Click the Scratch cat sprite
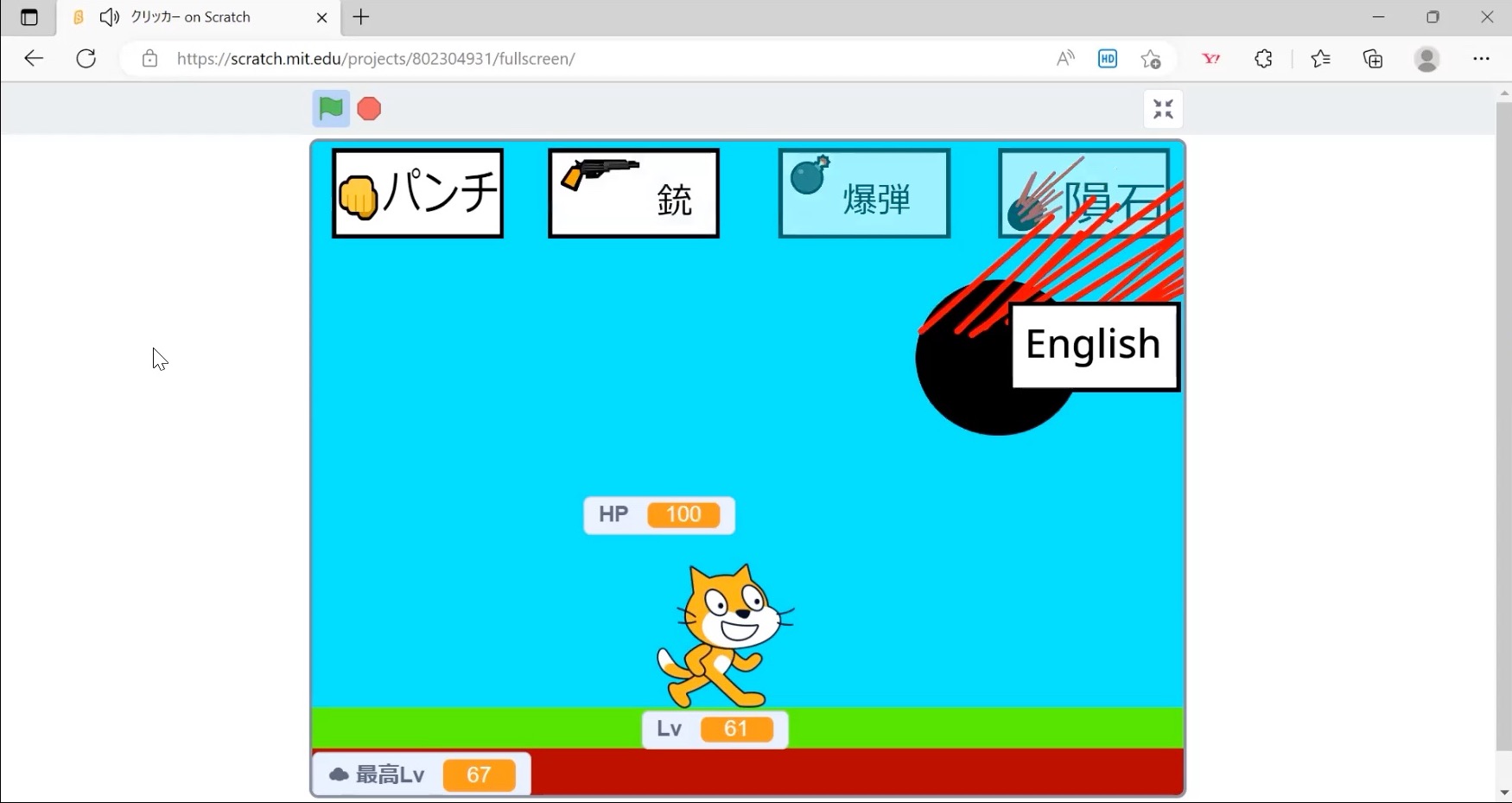1512x803 pixels. (724, 636)
